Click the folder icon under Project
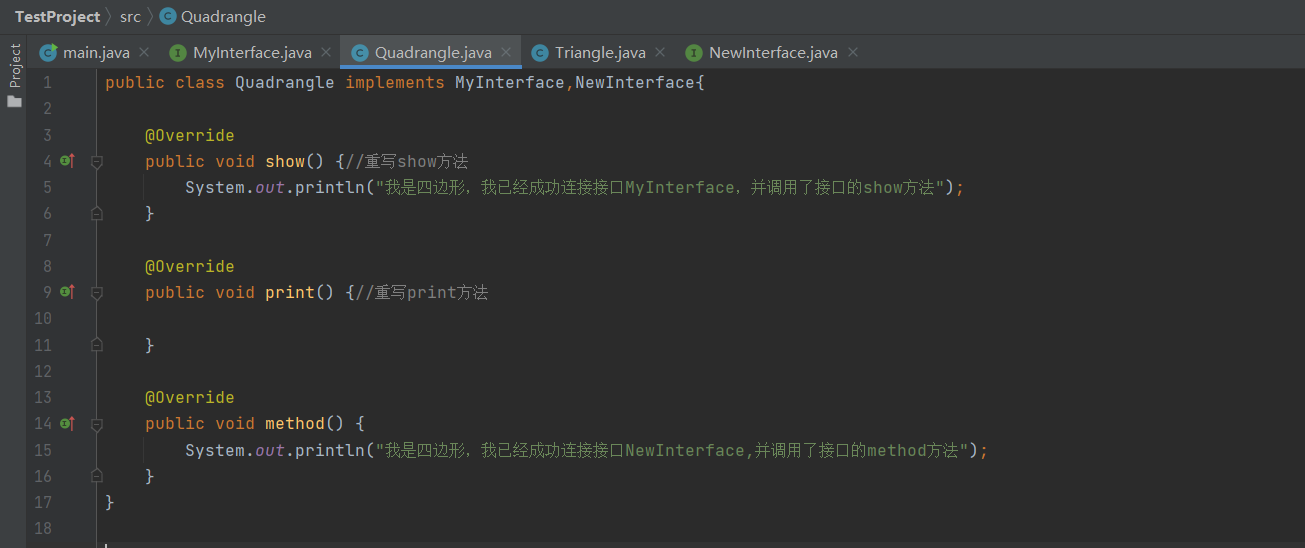Viewport: 1305px width, 548px height. [14, 101]
